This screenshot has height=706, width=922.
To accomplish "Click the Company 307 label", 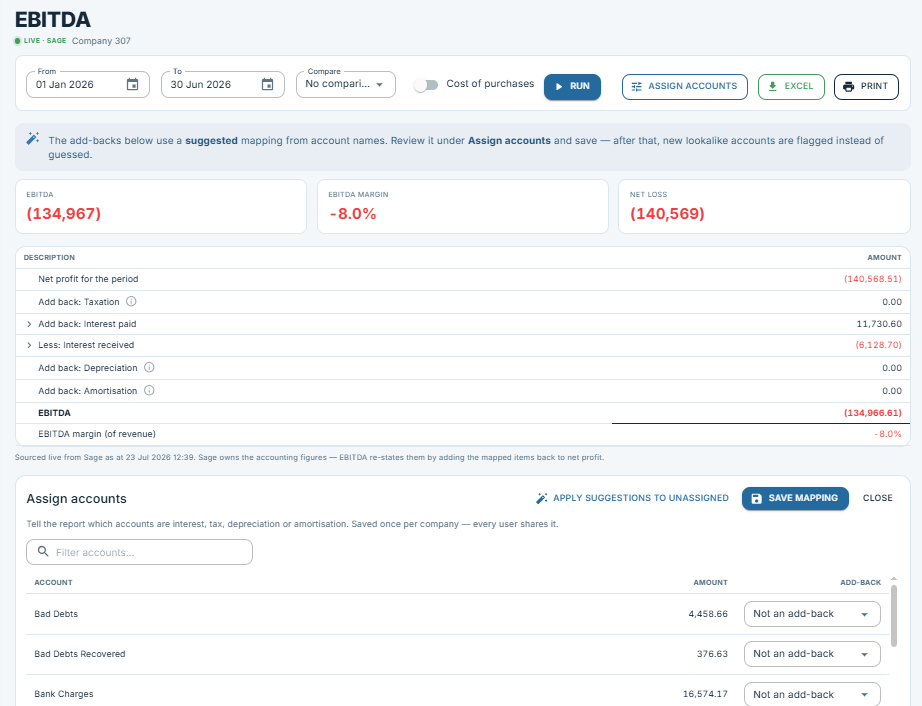I will pyautogui.click(x=101, y=41).
